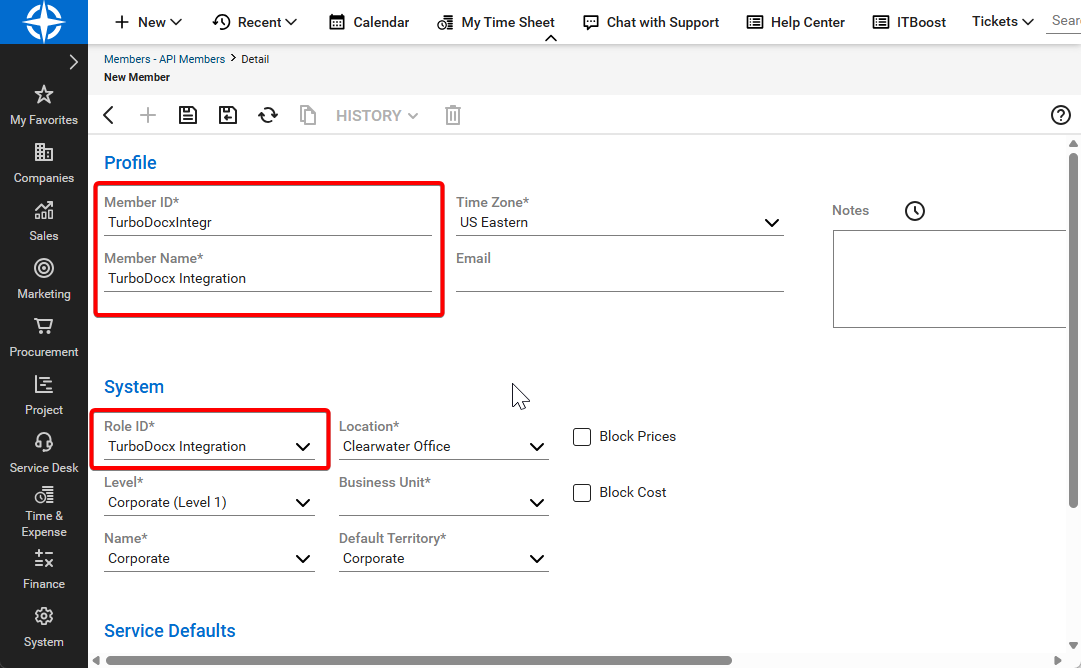
Task: Expand the sidebar navigation arrow
Action: coord(73,62)
